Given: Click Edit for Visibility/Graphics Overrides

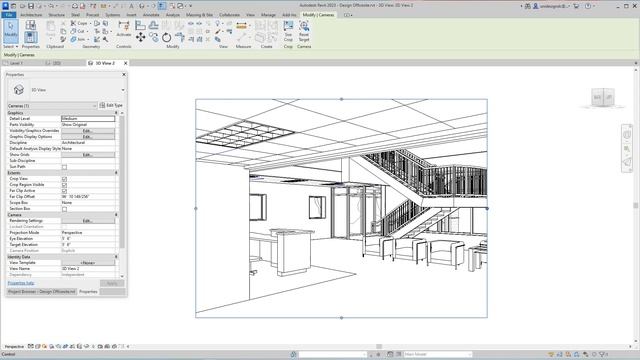Looking at the screenshot, I should [x=88, y=131].
